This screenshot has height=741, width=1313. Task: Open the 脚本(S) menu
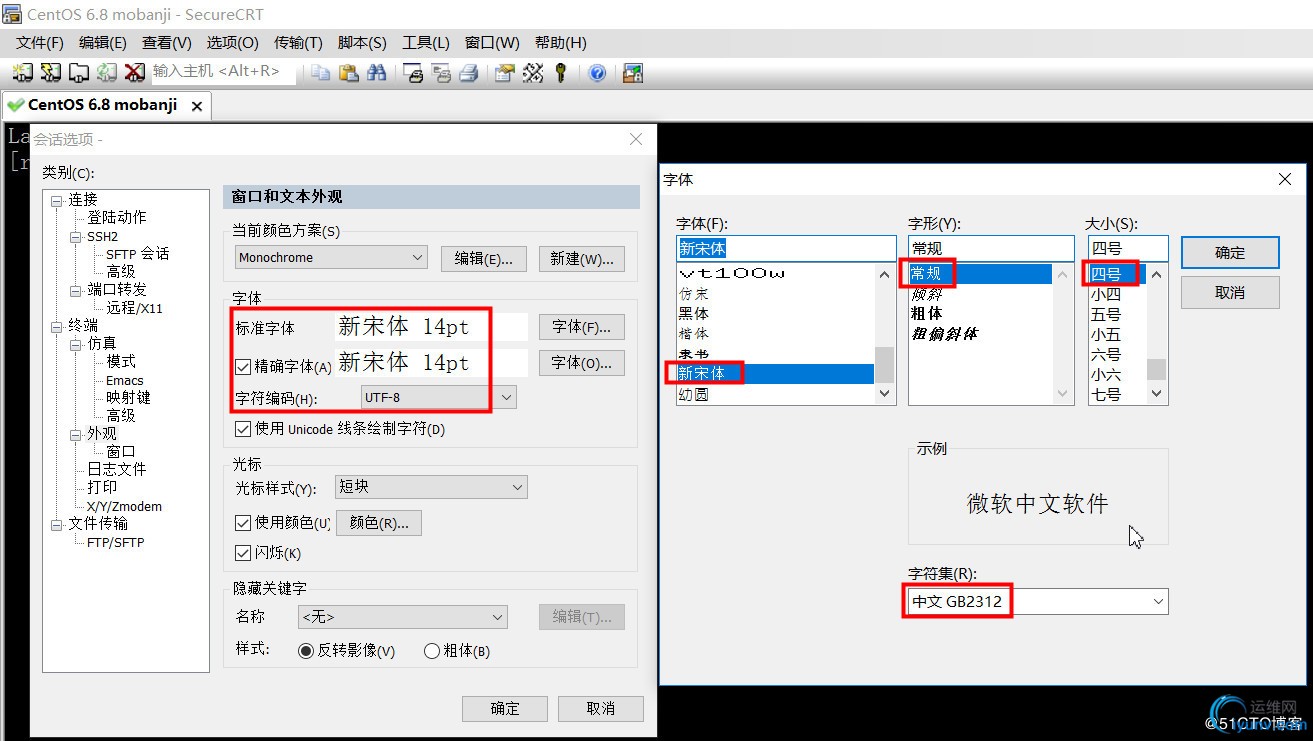pyautogui.click(x=362, y=43)
